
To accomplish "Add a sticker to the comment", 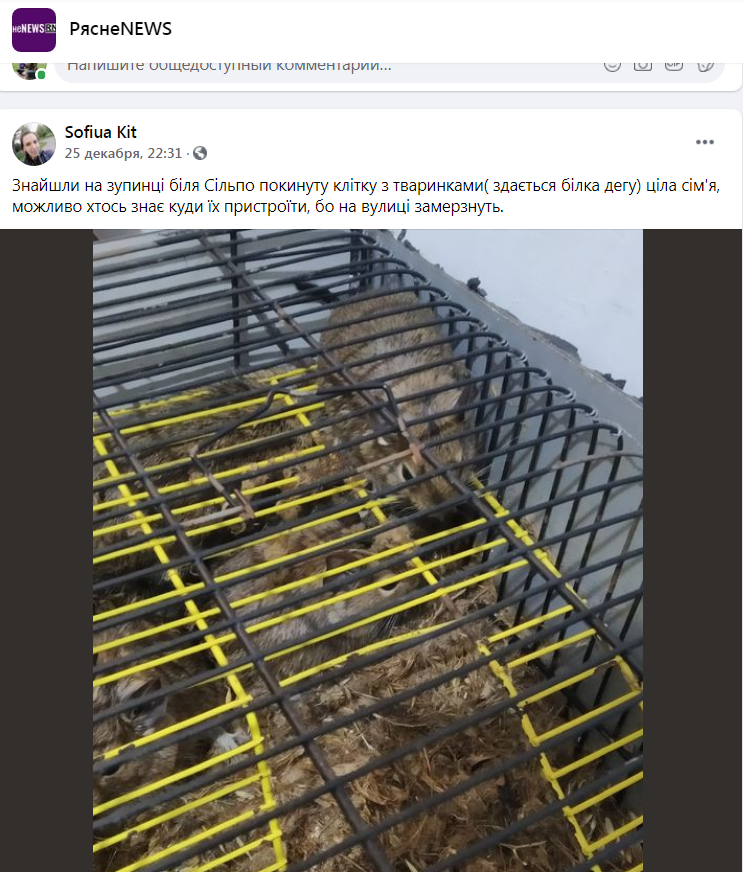I will click(x=705, y=66).
